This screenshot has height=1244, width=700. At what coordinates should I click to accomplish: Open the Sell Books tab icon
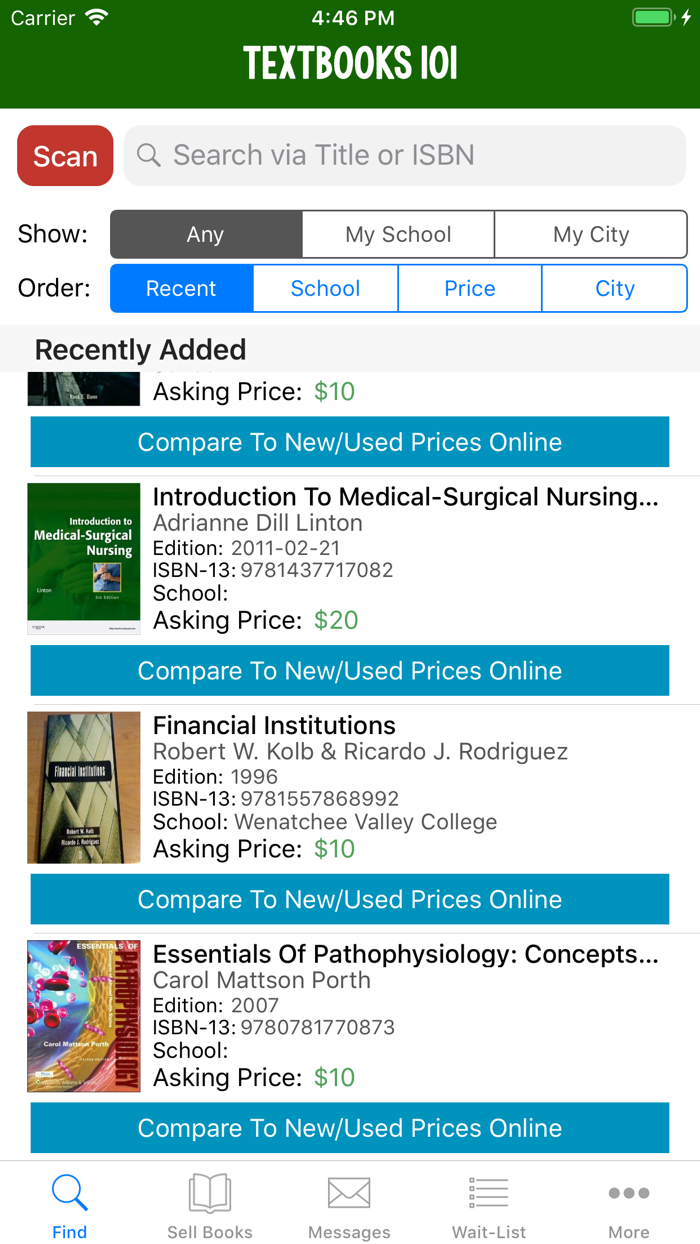point(210,1193)
